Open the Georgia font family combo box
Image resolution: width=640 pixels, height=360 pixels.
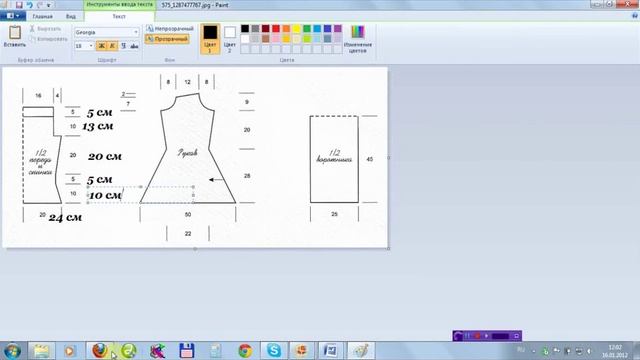pos(107,32)
